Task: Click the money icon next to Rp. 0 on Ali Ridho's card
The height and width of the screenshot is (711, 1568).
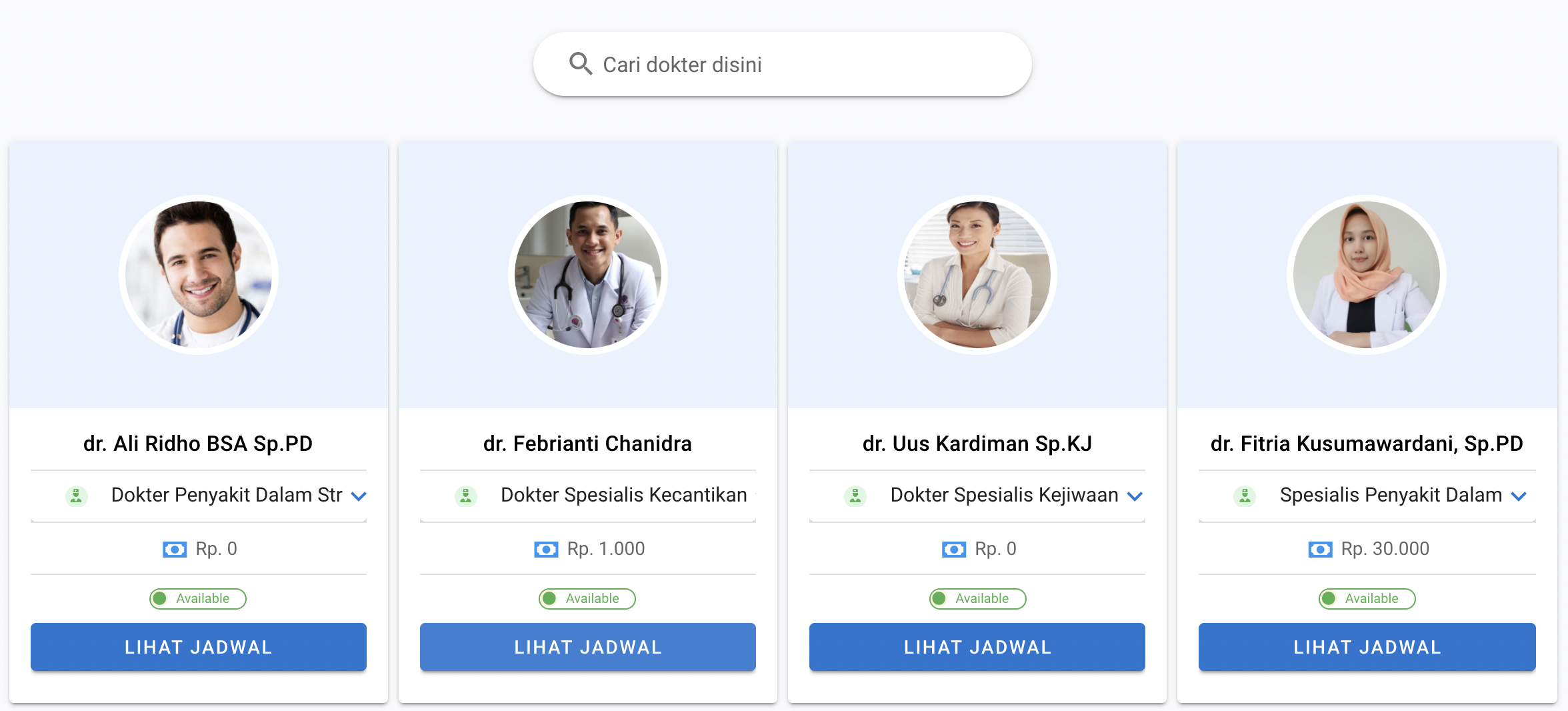Action: click(174, 549)
